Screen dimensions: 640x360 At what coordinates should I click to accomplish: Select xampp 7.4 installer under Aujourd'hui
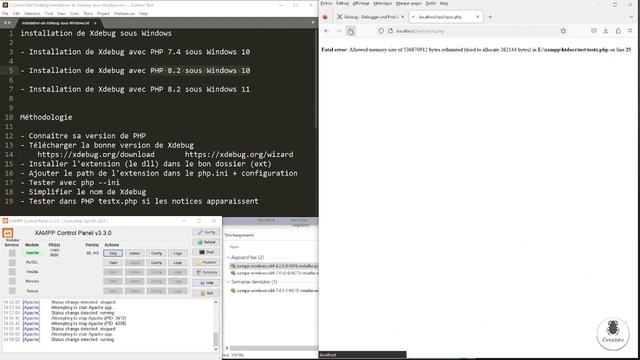tap(274, 273)
